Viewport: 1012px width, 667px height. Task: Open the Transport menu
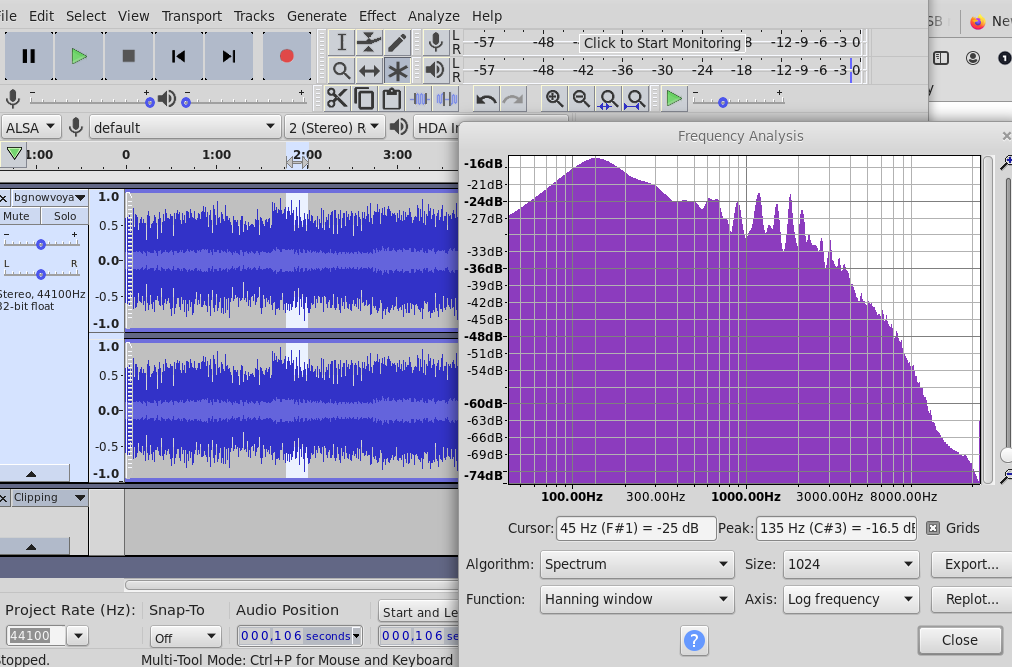tap(192, 15)
